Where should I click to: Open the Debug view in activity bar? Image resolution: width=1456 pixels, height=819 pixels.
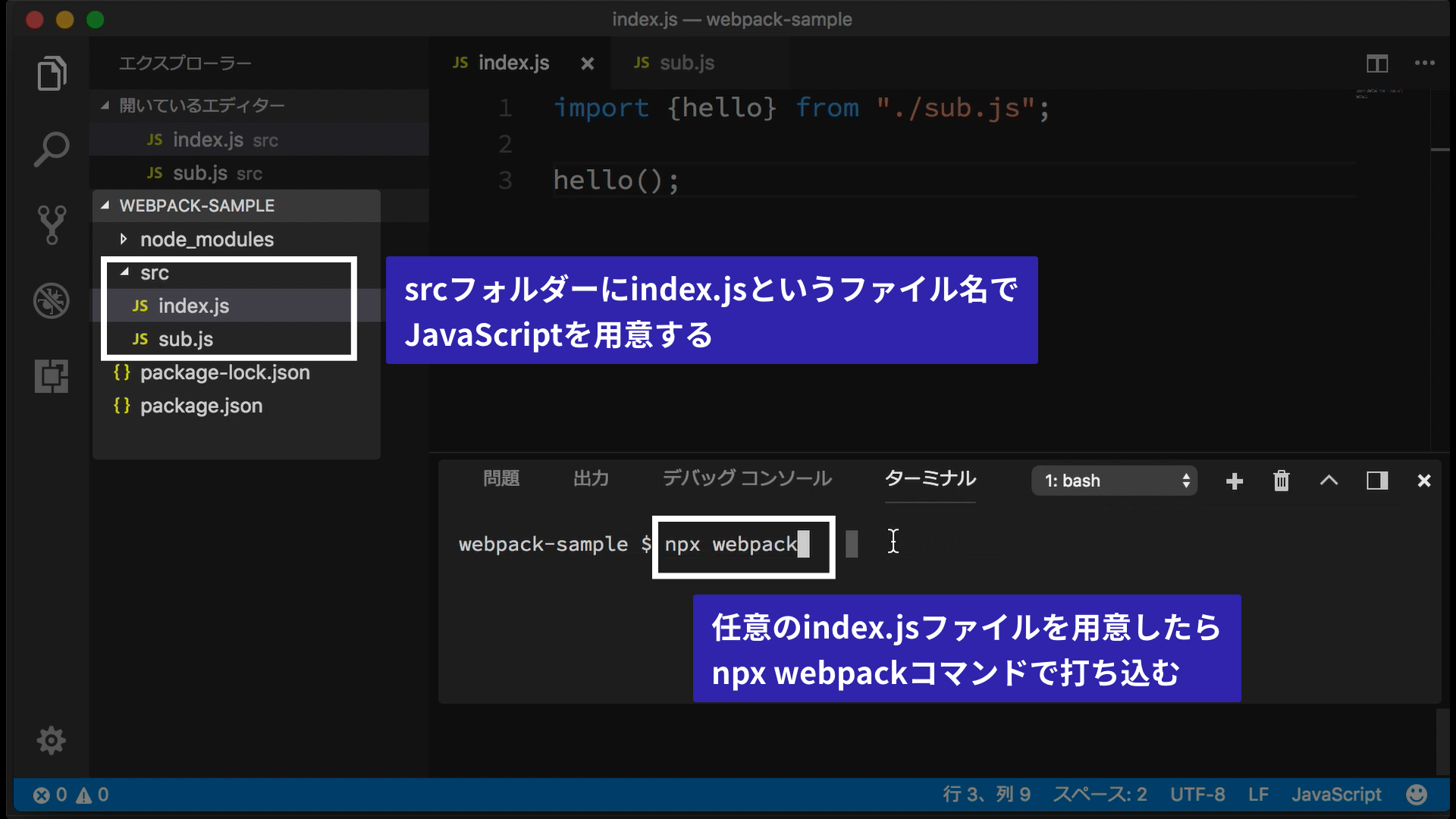point(52,301)
